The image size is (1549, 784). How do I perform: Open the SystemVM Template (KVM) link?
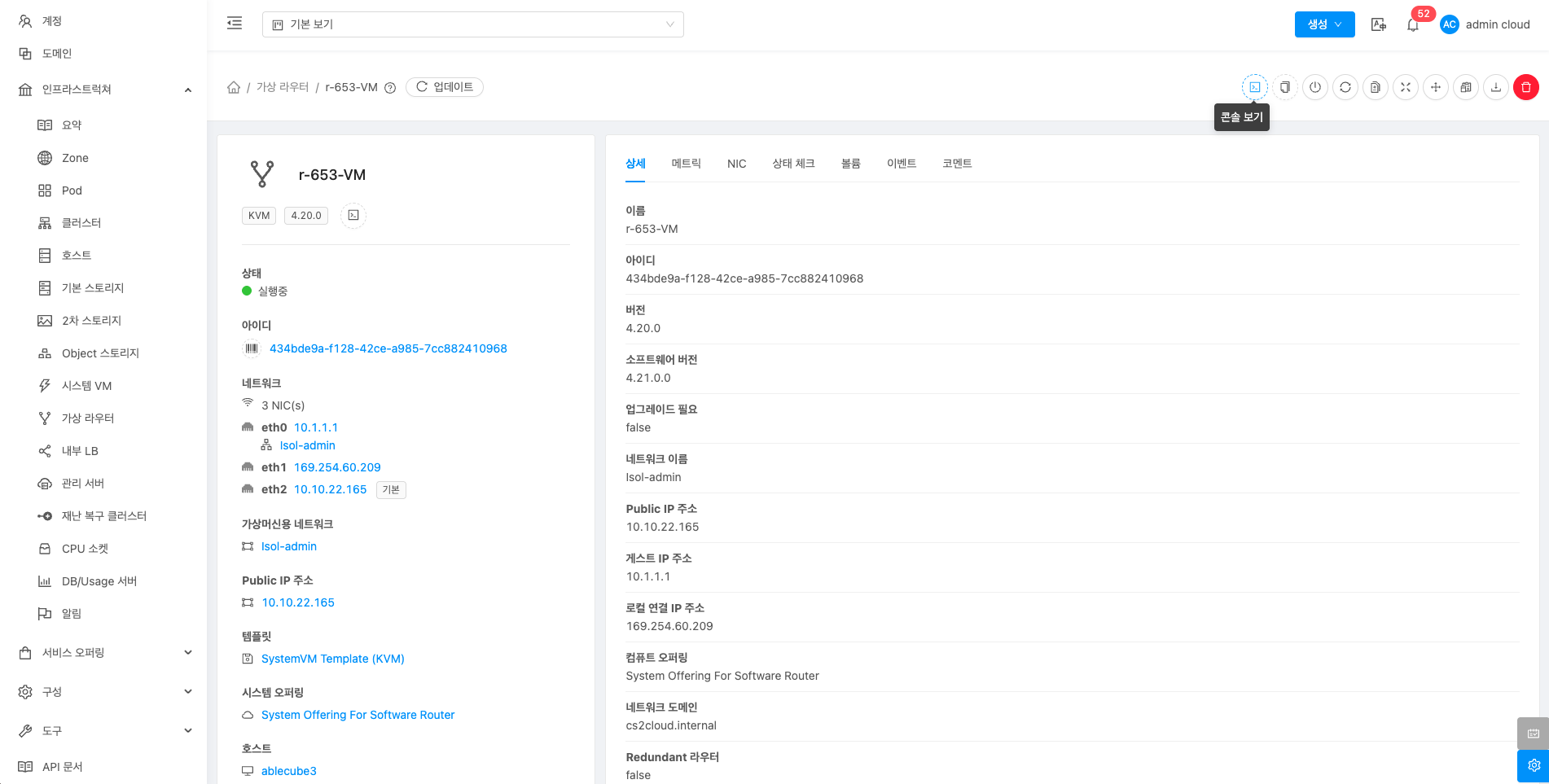pos(332,659)
